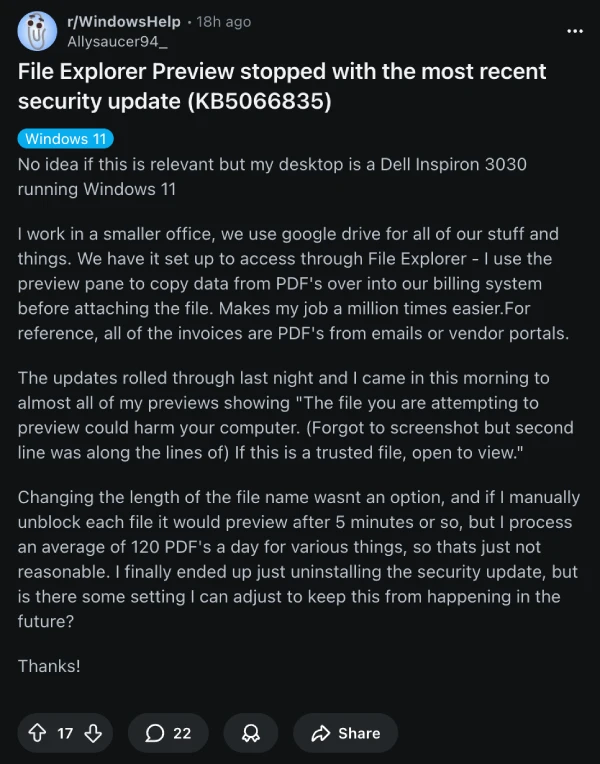Click the share arrow icon
This screenshot has height=764, width=600.
(x=321, y=733)
